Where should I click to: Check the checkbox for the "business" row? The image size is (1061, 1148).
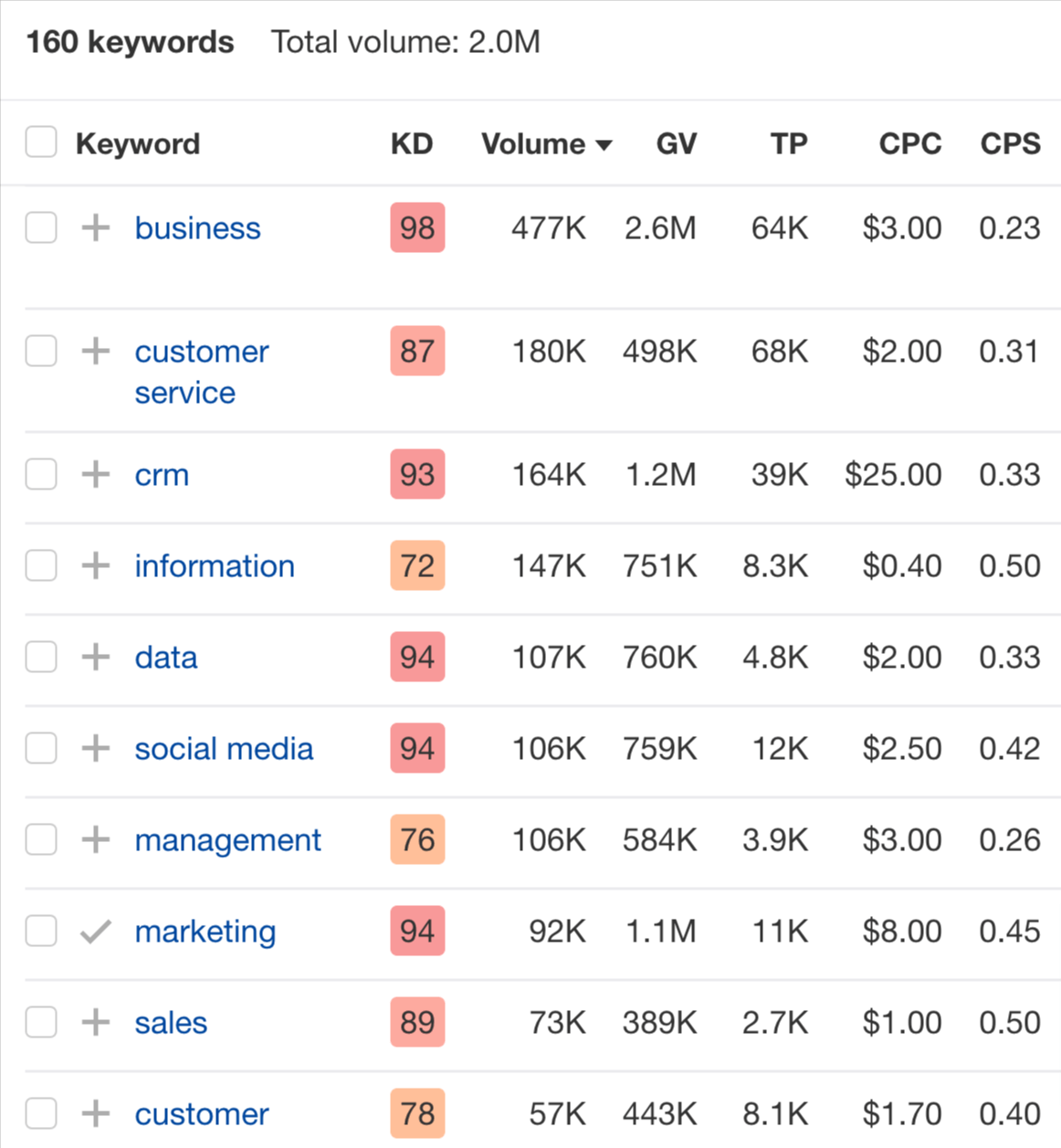(40, 227)
